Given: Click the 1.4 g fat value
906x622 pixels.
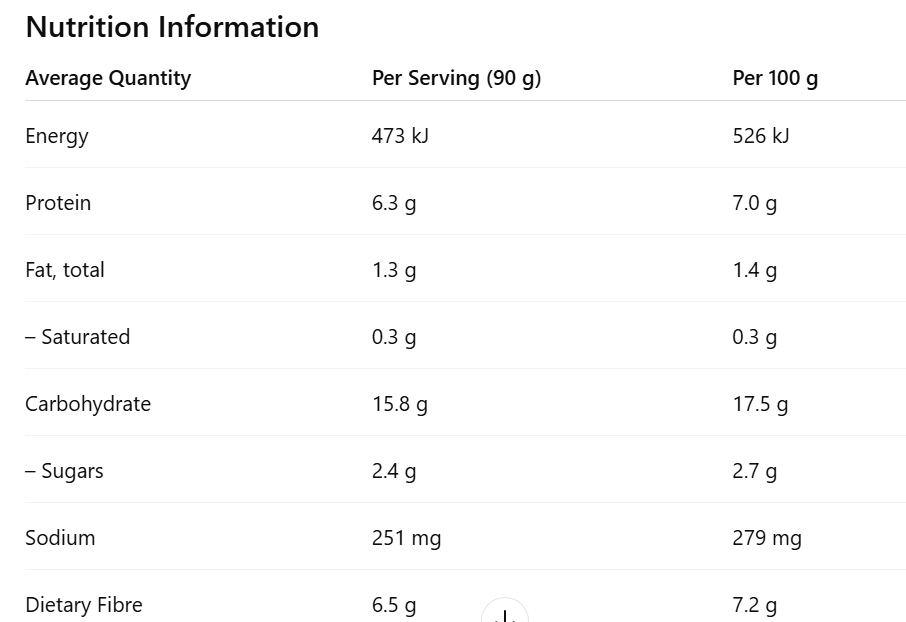Looking at the screenshot, I should (755, 270).
